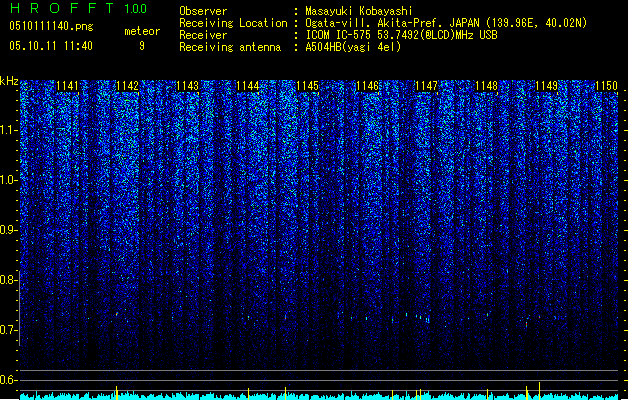Image resolution: width=629 pixels, height=400 pixels.
Task: Click the 1145 time marker
Action: pyautogui.click(x=307, y=86)
